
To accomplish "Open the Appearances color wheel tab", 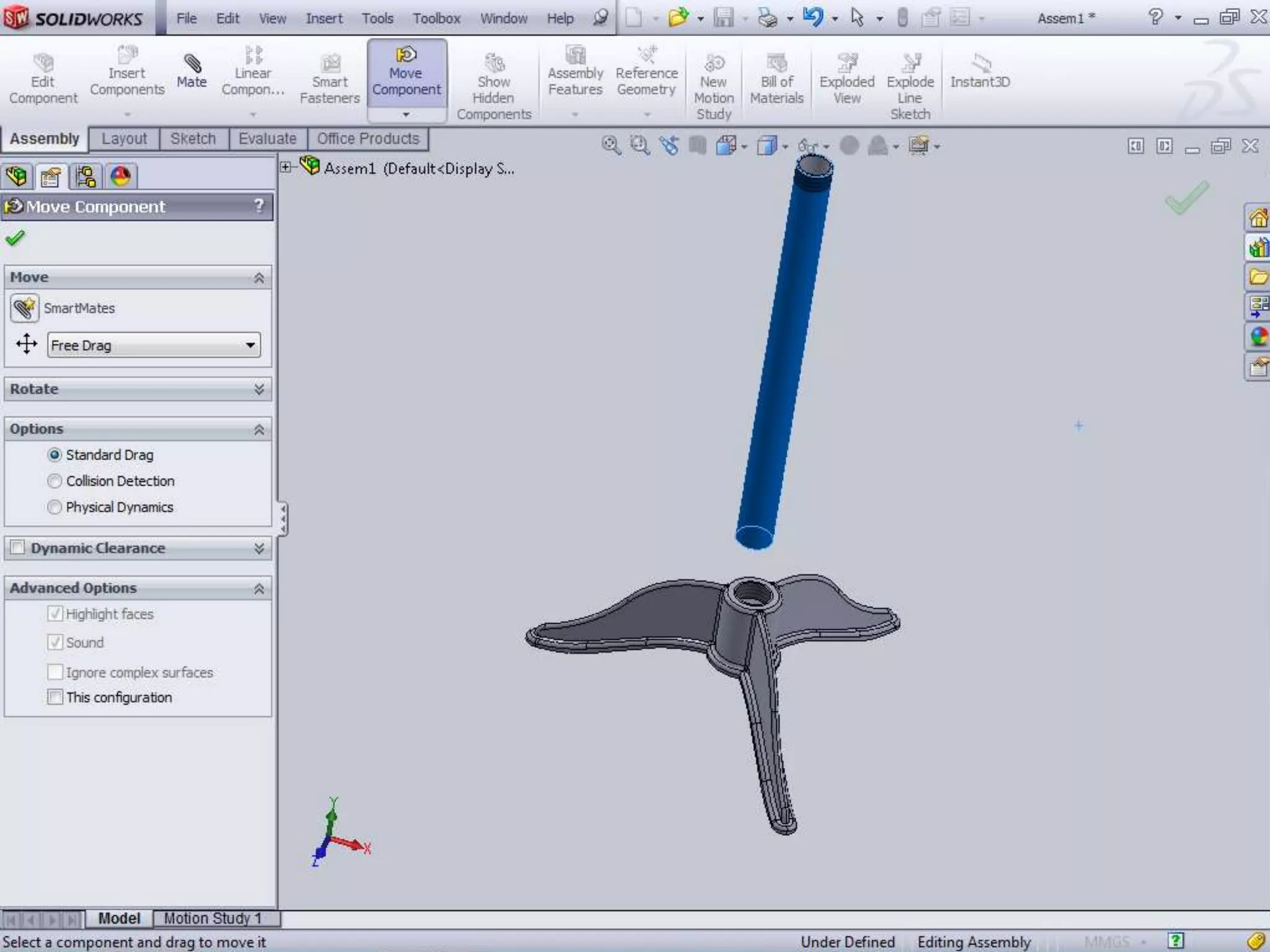I will tap(120, 177).
